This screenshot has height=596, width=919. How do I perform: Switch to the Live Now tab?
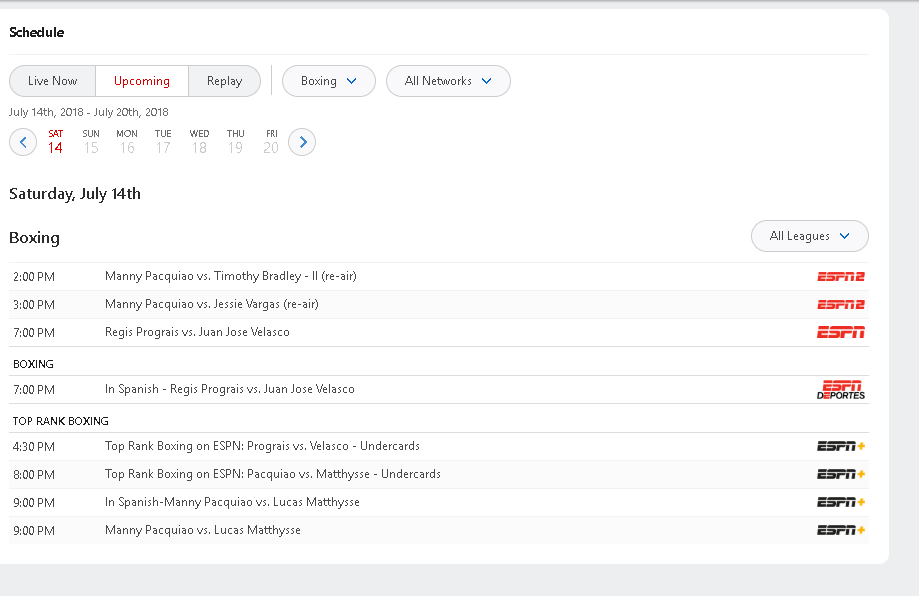tap(52, 81)
